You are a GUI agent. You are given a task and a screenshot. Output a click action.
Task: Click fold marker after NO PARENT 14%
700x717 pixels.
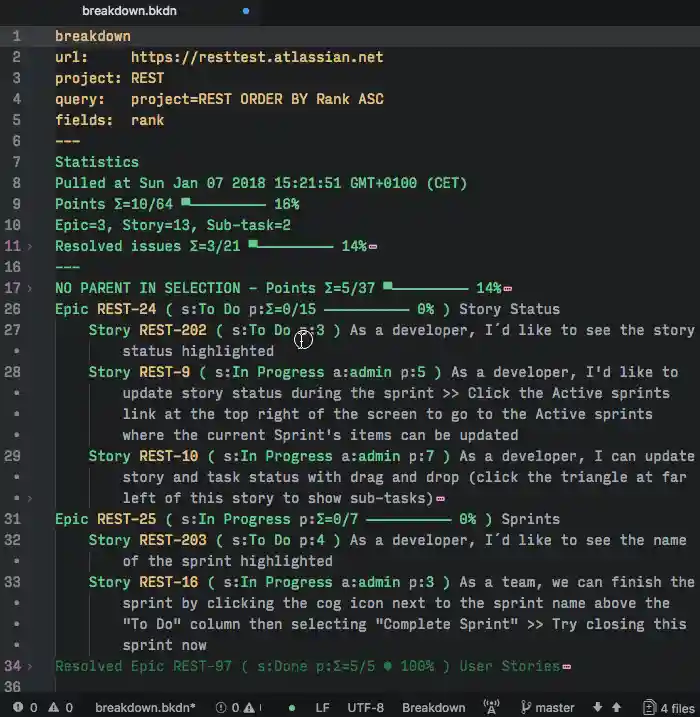508,289
